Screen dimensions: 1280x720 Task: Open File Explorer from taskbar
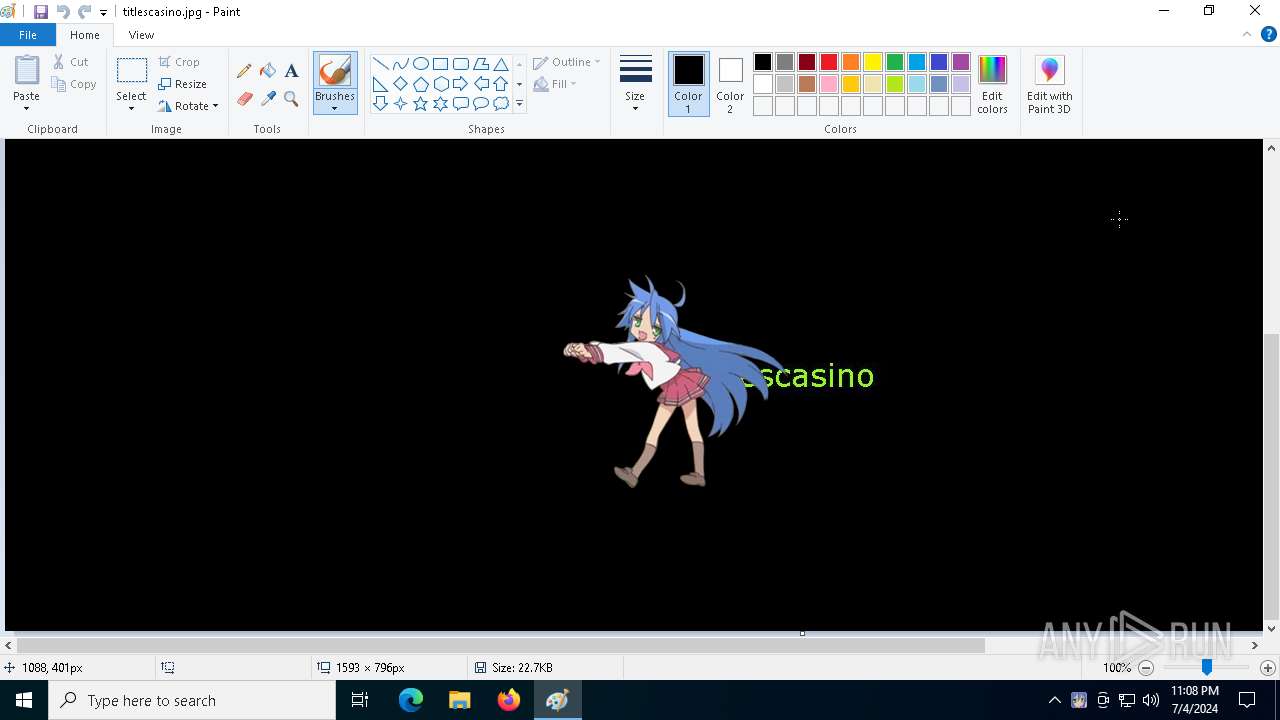coord(460,700)
